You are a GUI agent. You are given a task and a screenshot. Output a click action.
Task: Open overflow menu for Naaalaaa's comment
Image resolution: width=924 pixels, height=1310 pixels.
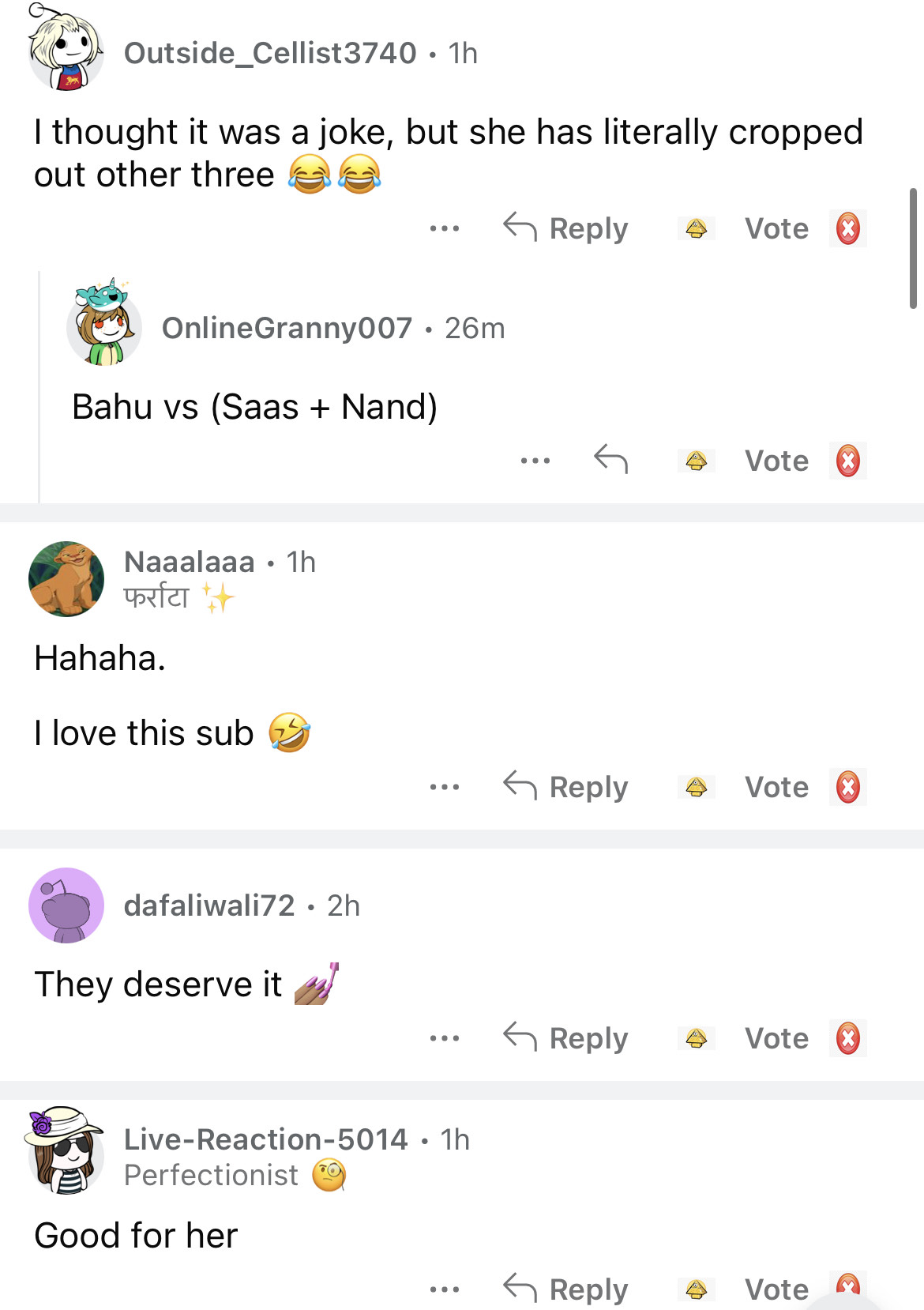[445, 787]
